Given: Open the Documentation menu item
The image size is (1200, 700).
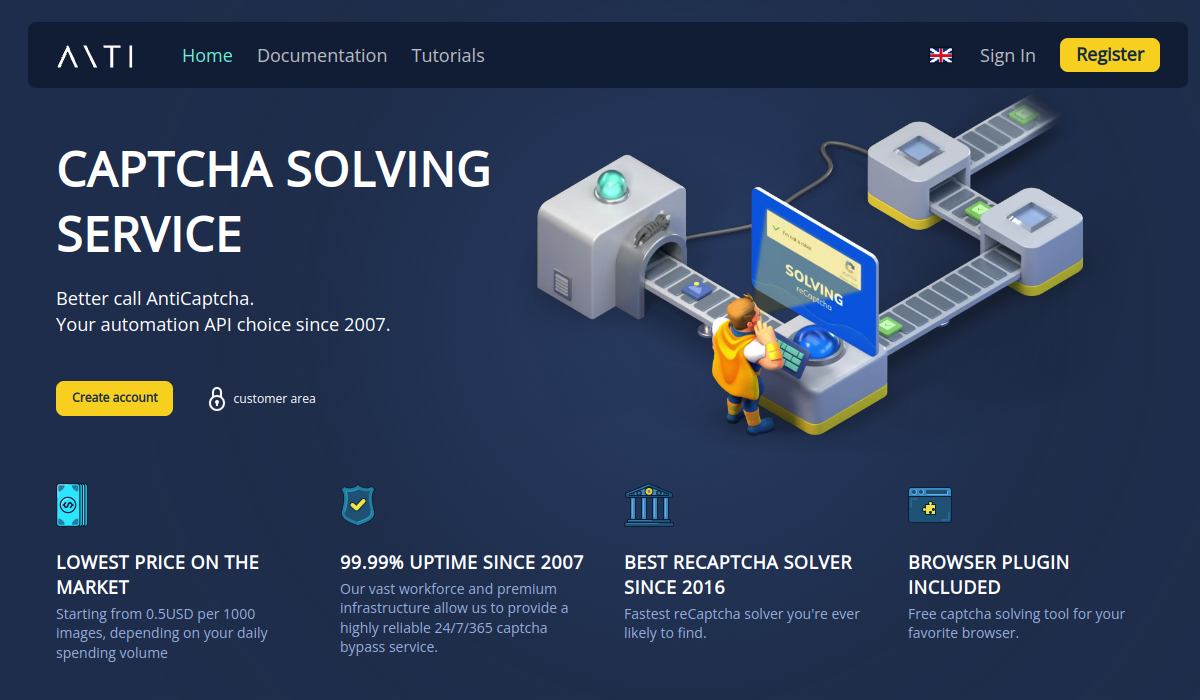Looking at the screenshot, I should coord(322,56).
